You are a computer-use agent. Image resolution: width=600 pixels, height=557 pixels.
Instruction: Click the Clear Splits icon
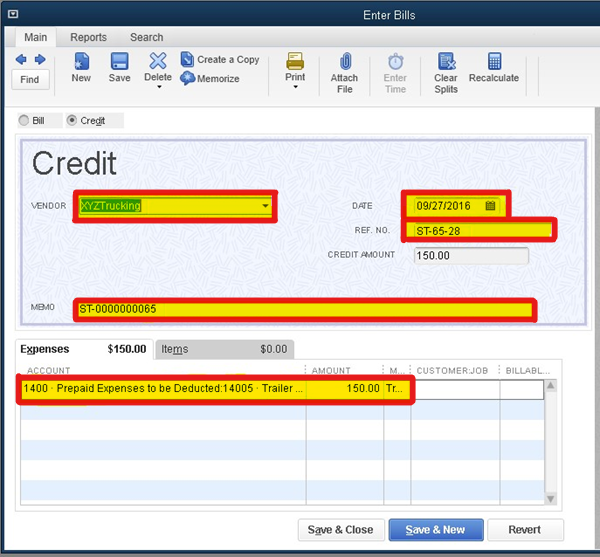pyautogui.click(x=446, y=62)
